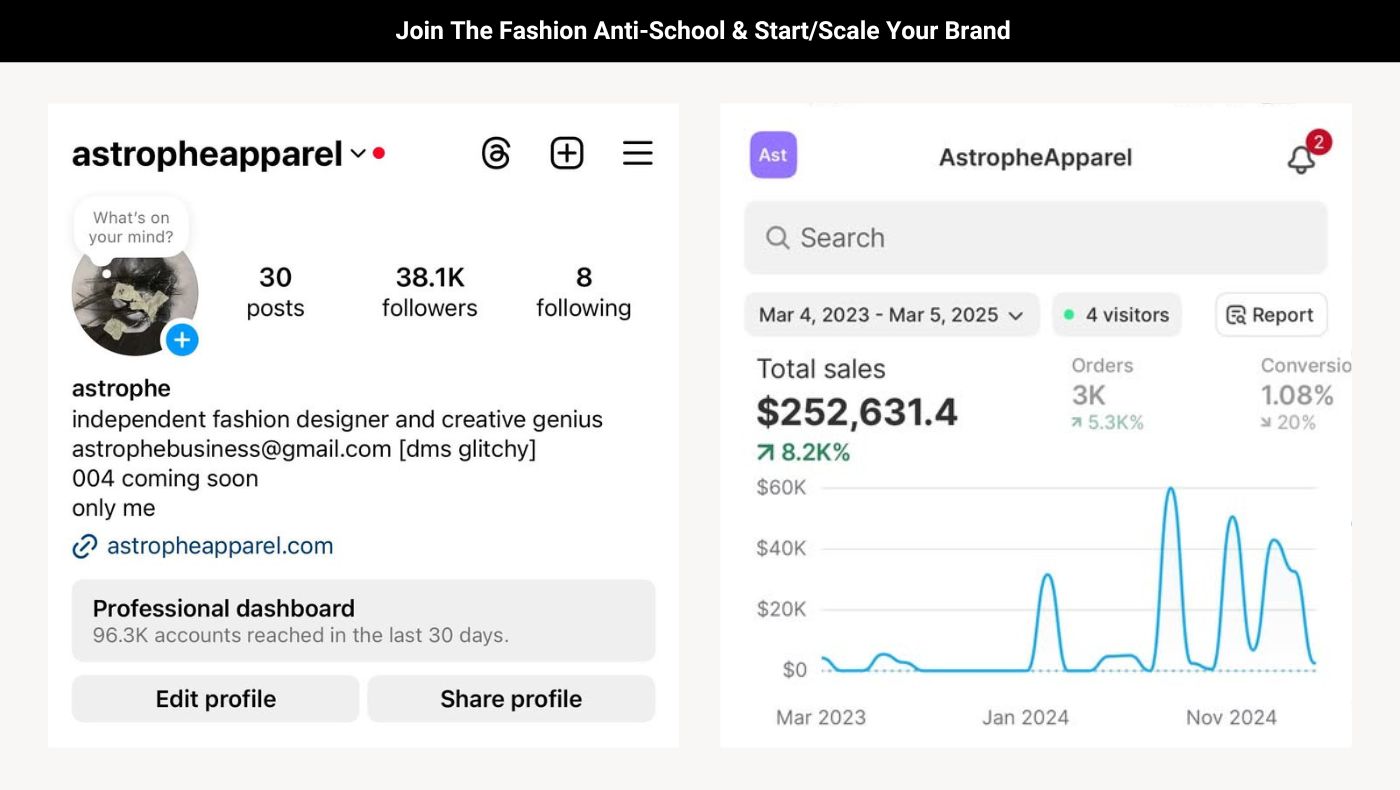This screenshot has width=1400, height=790.
Task: Click the Ast store avatar icon
Action: pos(772,155)
